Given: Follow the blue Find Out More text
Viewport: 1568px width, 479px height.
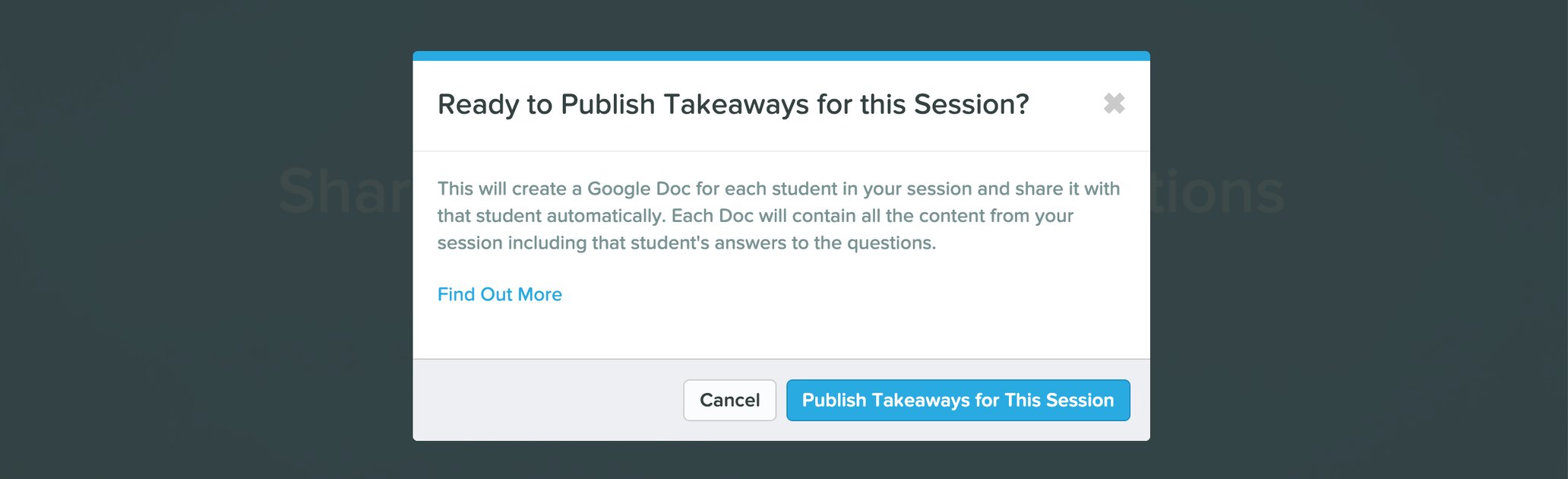Looking at the screenshot, I should coord(499,294).
